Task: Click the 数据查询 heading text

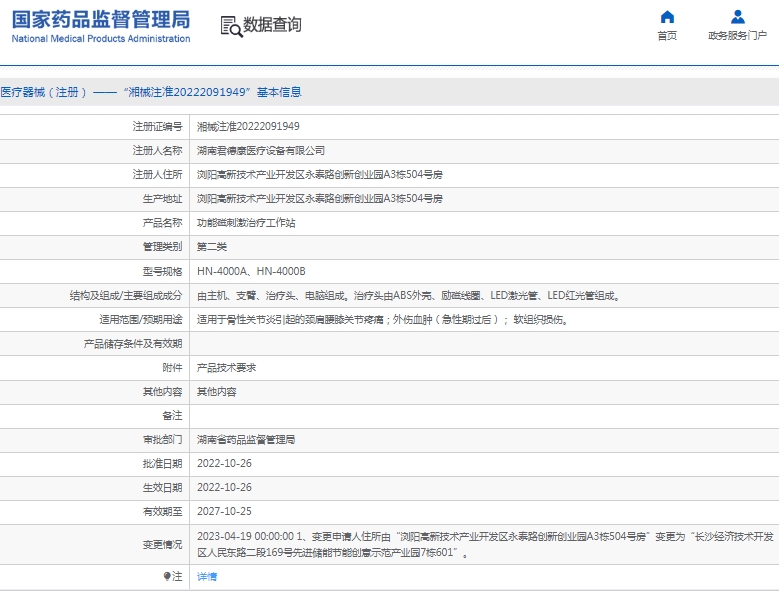Action: tap(272, 25)
